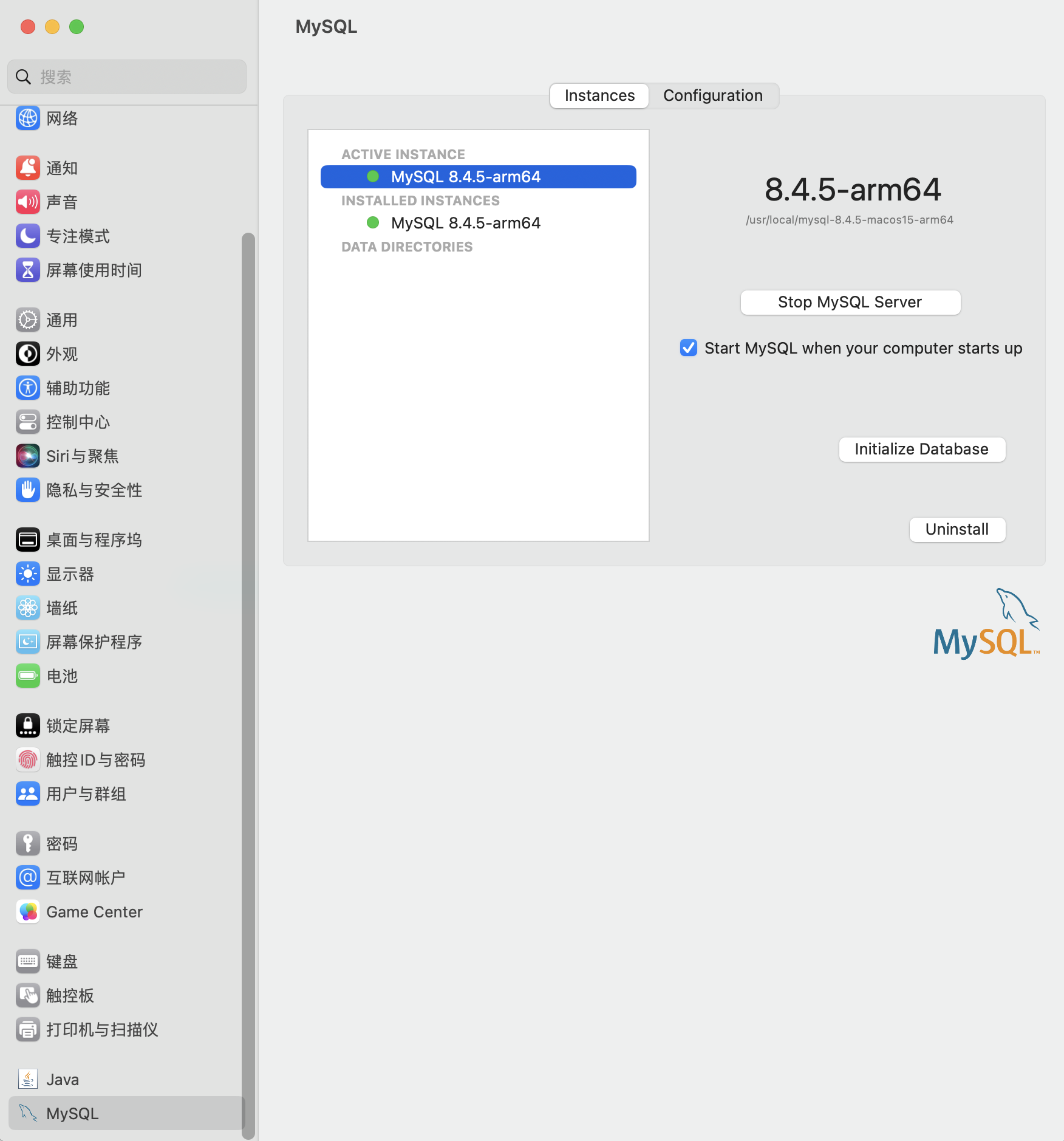Screen dimensions: 1064x1141
Task: Select active instance MySQL 8.4.5-arm64
Action: (479, 177)
